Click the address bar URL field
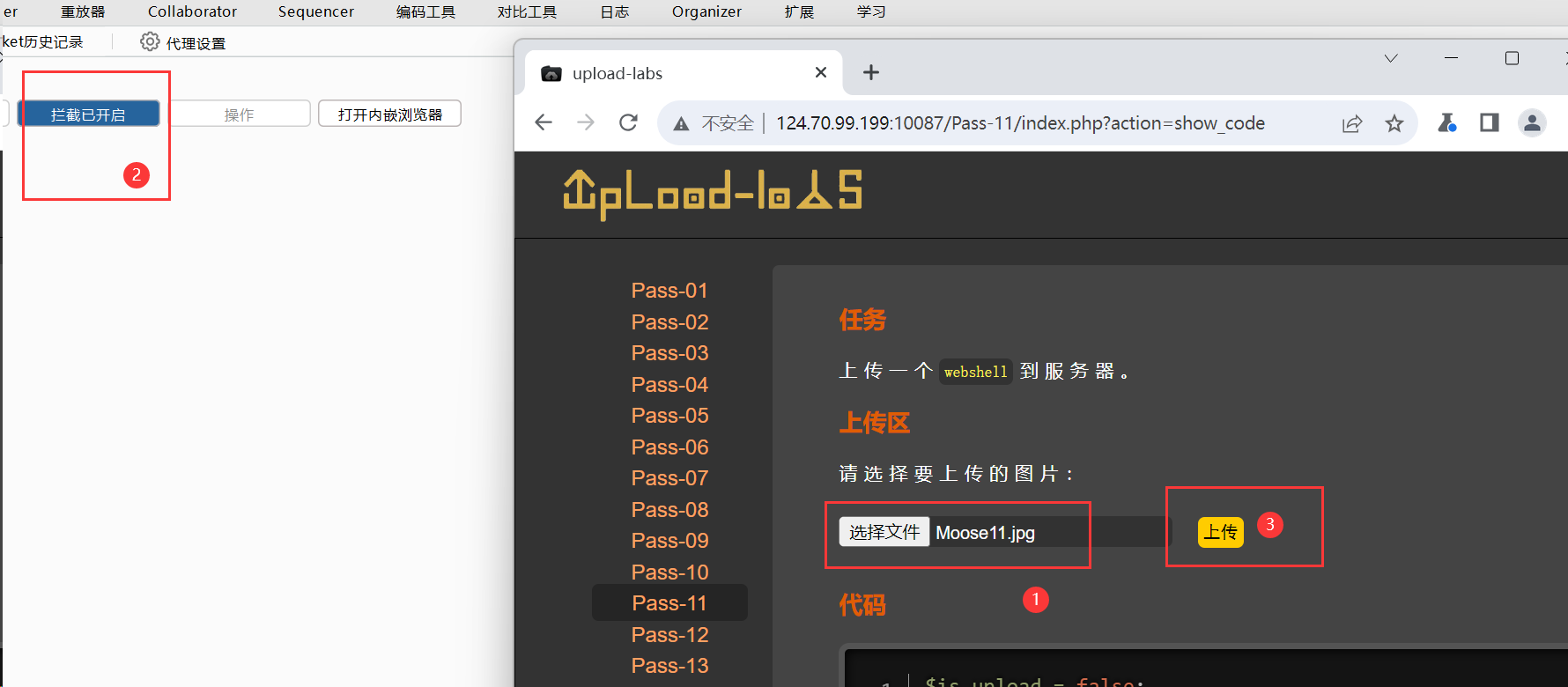Screen dimensions: 1568x687 pyautogui.click(x=1020, y=123)
